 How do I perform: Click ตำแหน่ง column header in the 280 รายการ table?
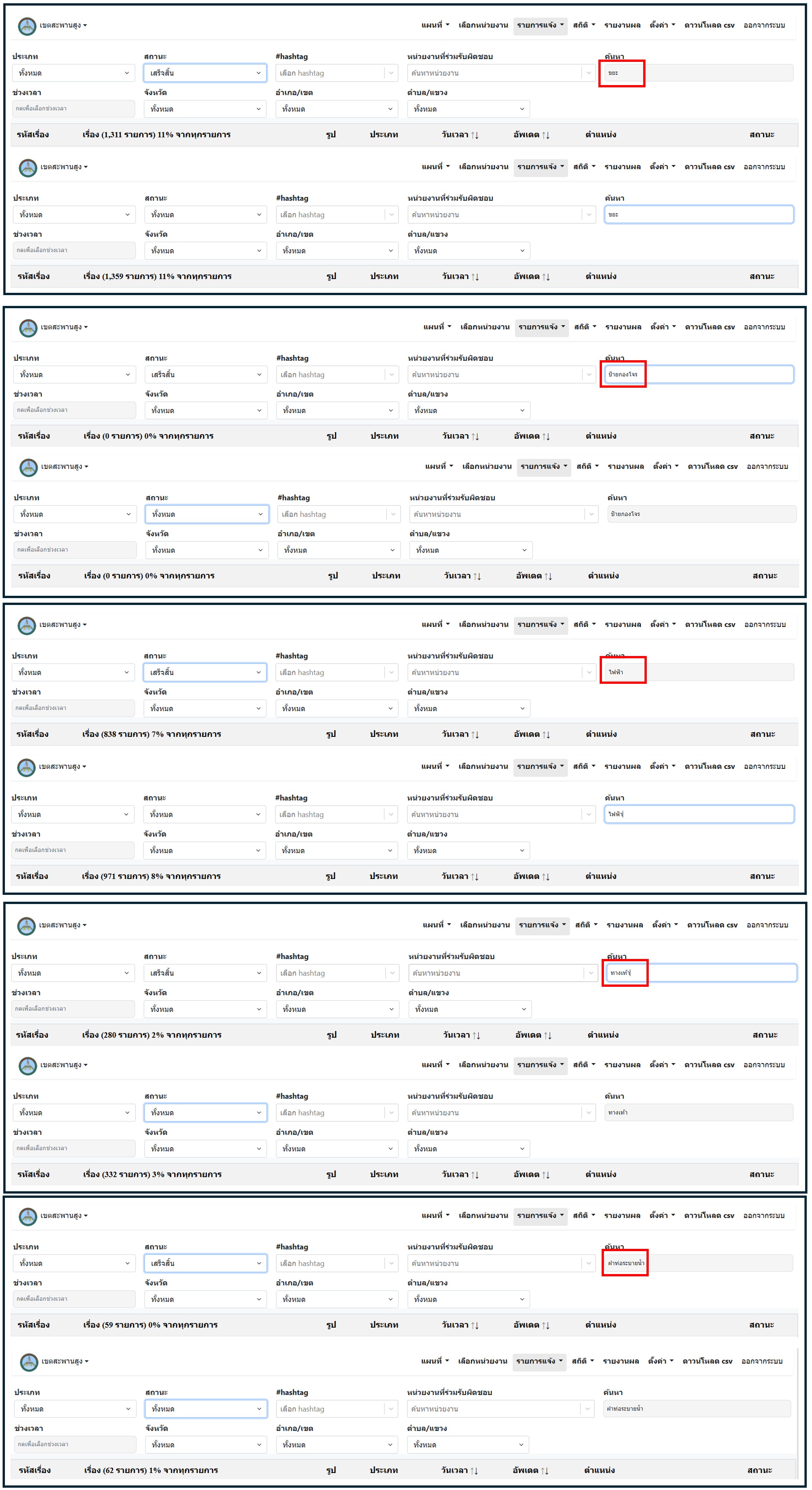click(x=603, y=1035)
